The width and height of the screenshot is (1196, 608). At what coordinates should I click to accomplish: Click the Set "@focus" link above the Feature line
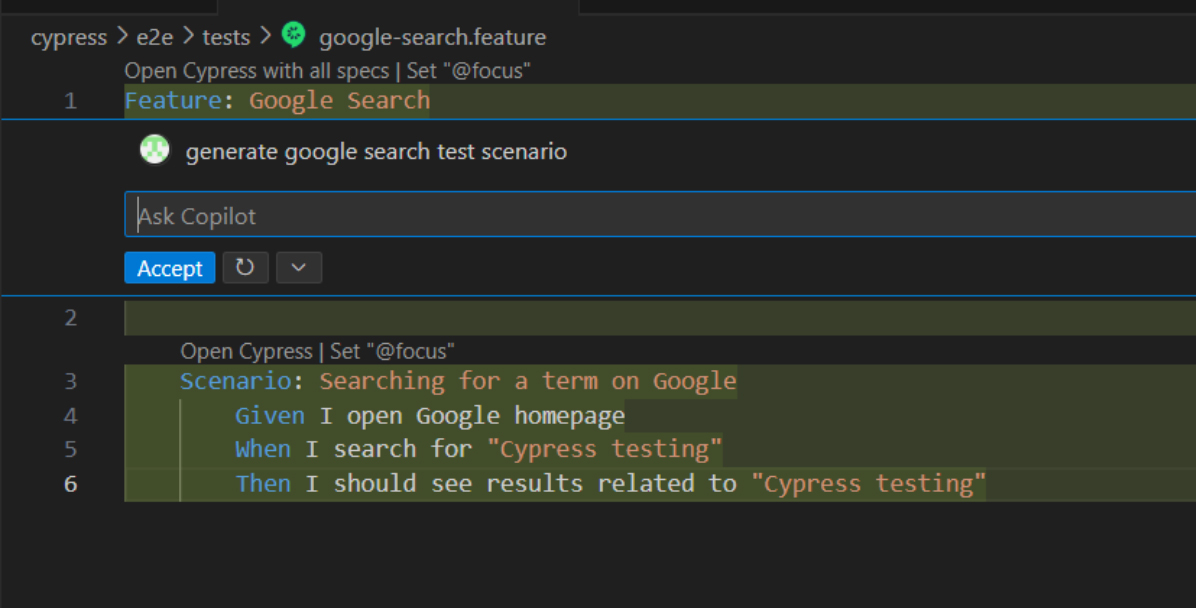pos(468,71)
